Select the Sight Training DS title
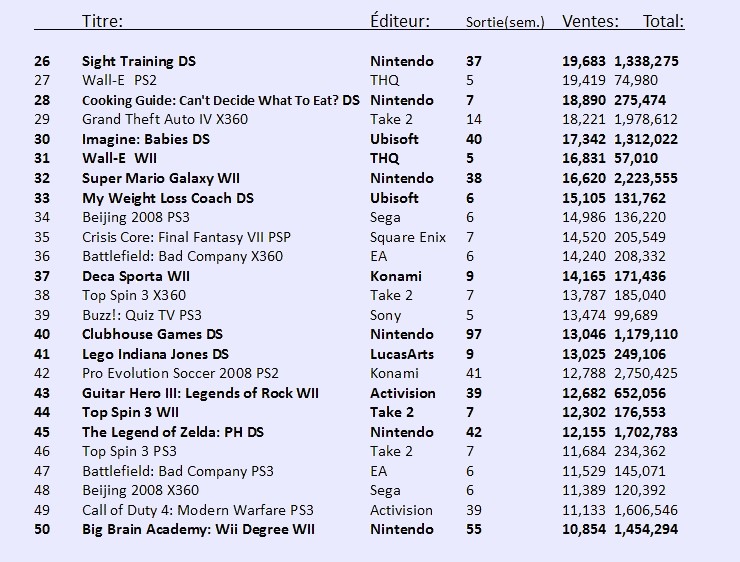 (x=139, y=61)
